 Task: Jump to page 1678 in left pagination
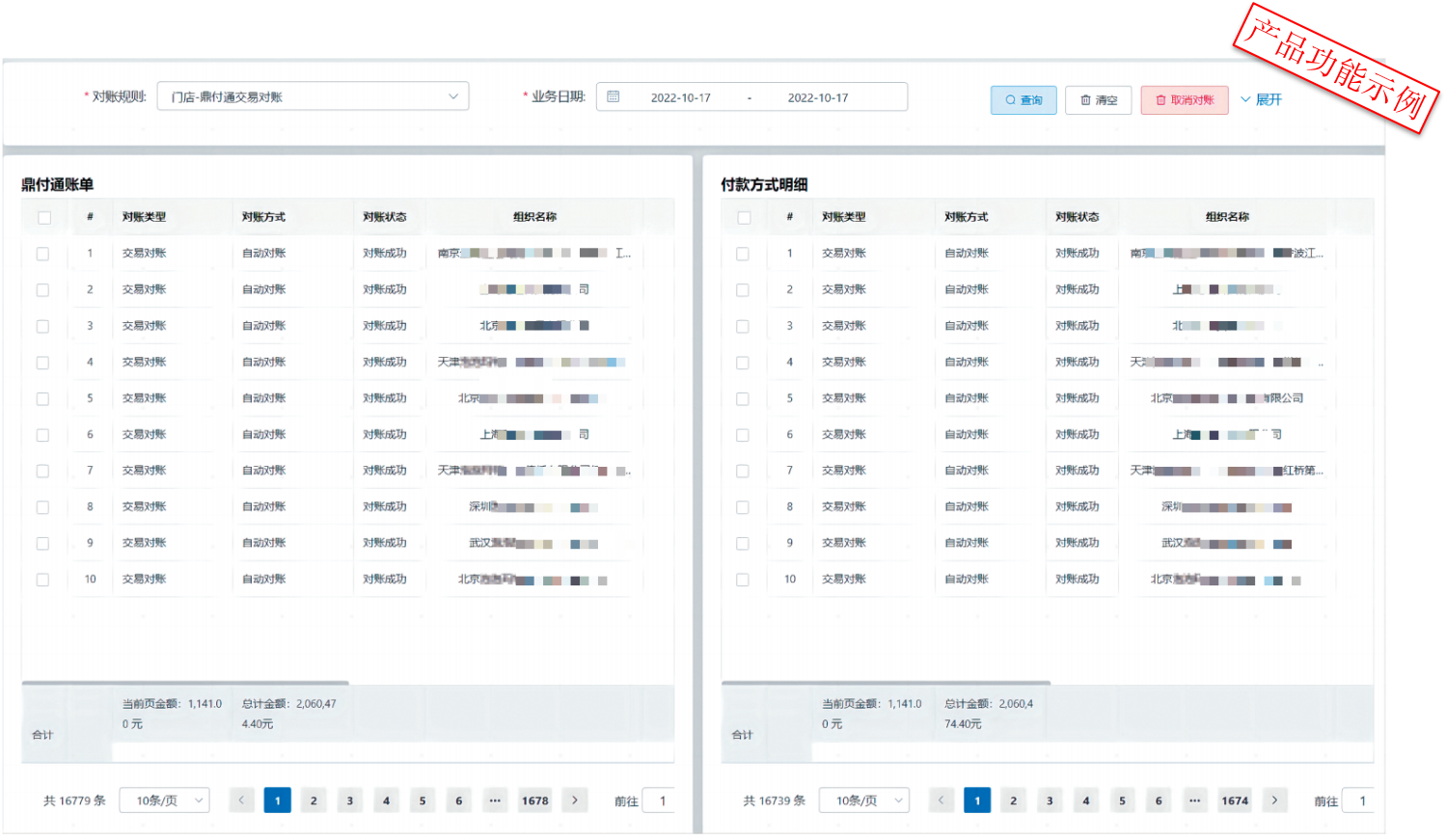535,800
